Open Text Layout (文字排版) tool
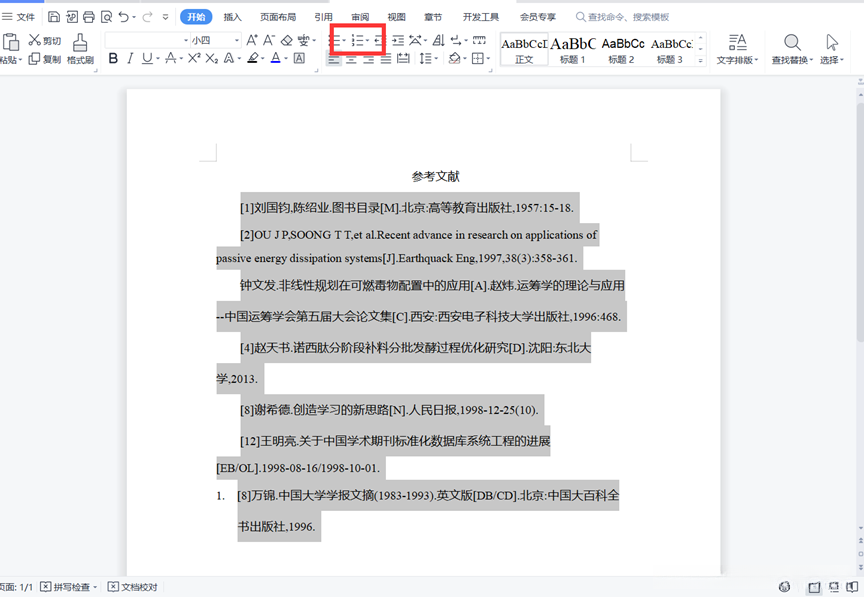 pyautogui.click(x=737, y=49)
